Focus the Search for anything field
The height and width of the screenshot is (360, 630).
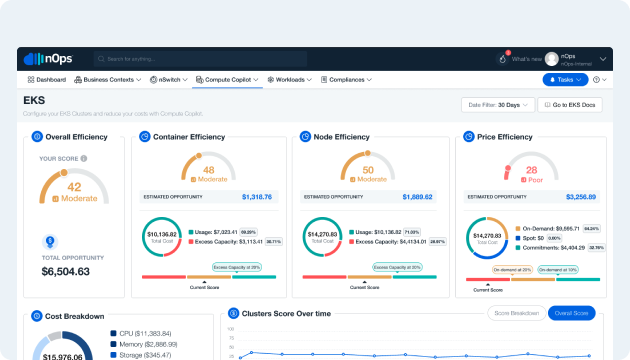tap(200, 59)
